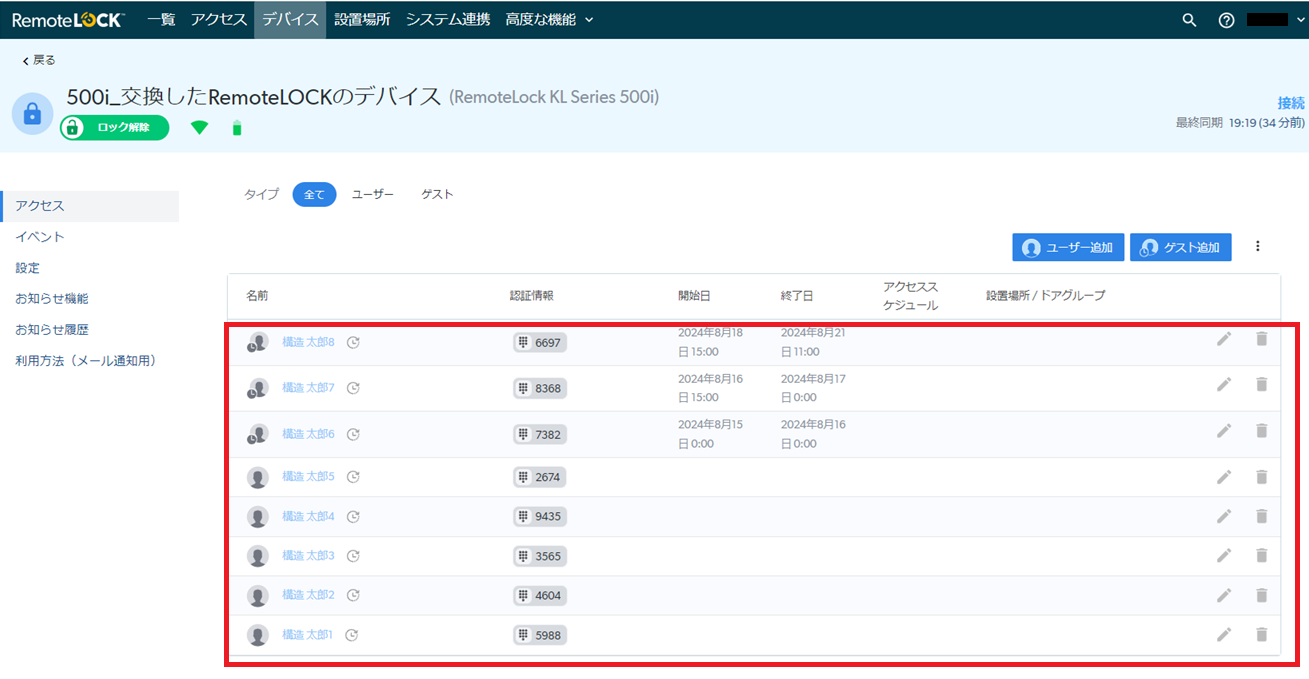Screen dimensions: 1309x679
Task: Edit the 構造 太郎2 access entry
Action: [x=1223, y=595]
